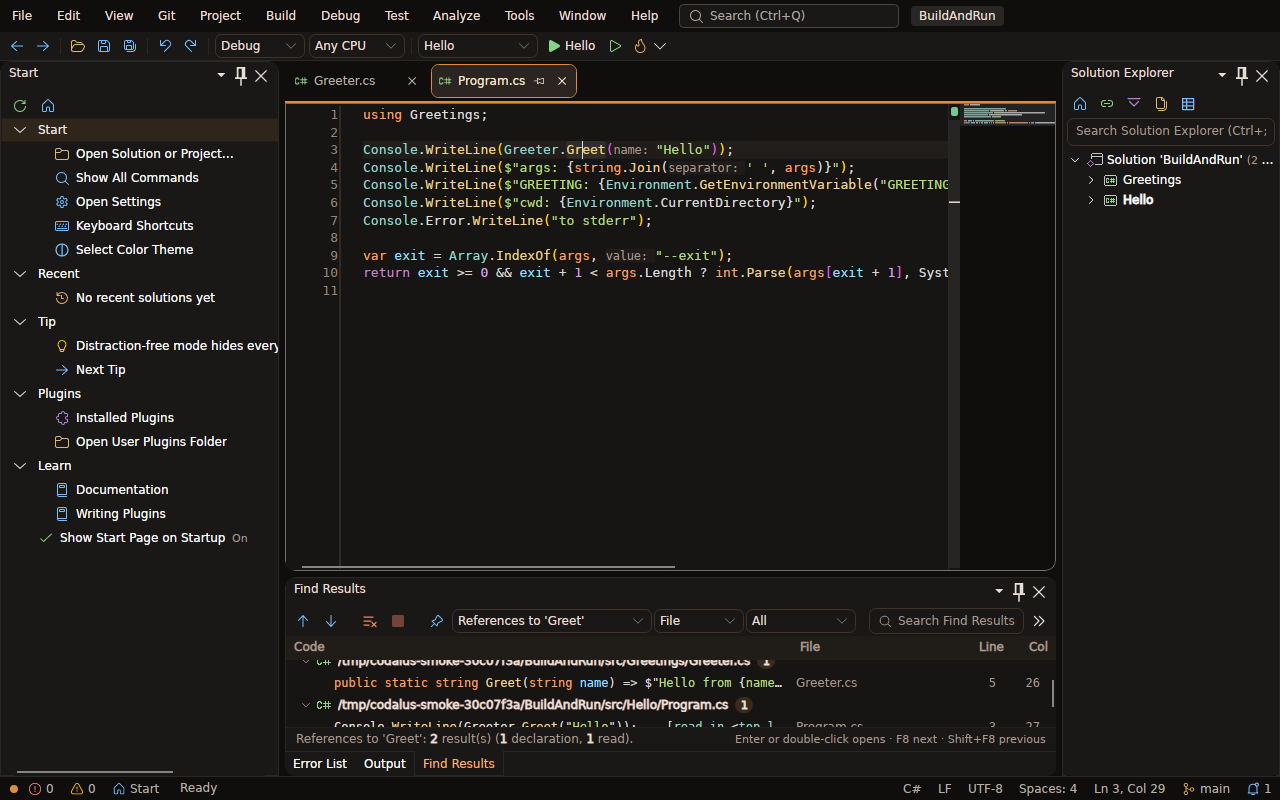Viewport: 1280px width, 800px height.
Task: Click the green link icon in Solution Explorer
Action: click(1107, 104)
